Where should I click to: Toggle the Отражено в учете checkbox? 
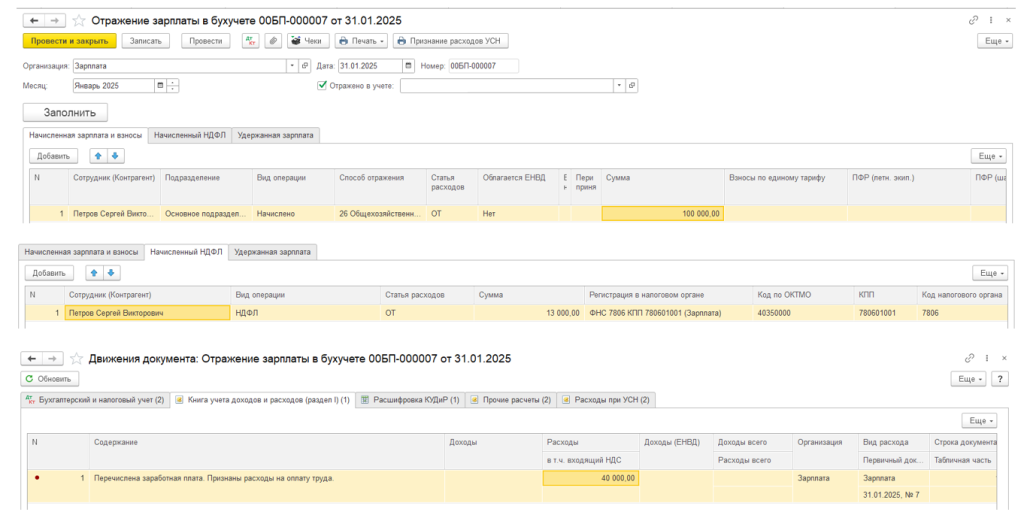coord(321,85)
